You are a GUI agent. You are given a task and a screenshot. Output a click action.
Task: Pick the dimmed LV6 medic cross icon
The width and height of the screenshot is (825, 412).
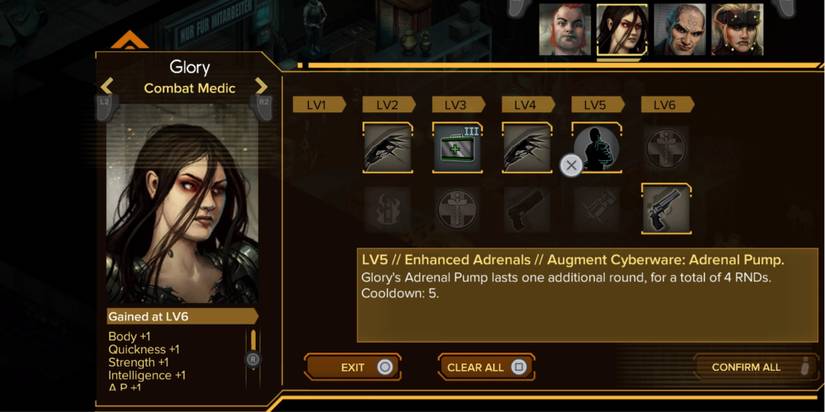tap(666, 147)
